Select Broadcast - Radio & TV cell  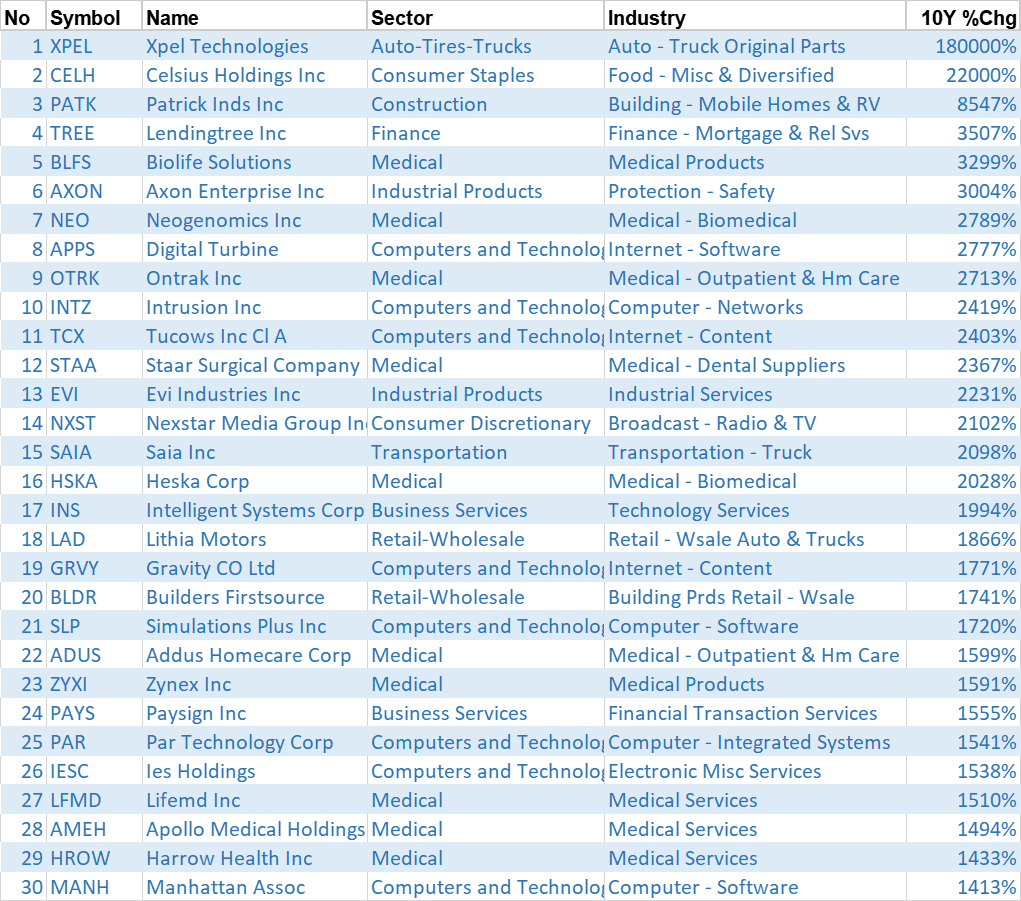pos(755,423)
